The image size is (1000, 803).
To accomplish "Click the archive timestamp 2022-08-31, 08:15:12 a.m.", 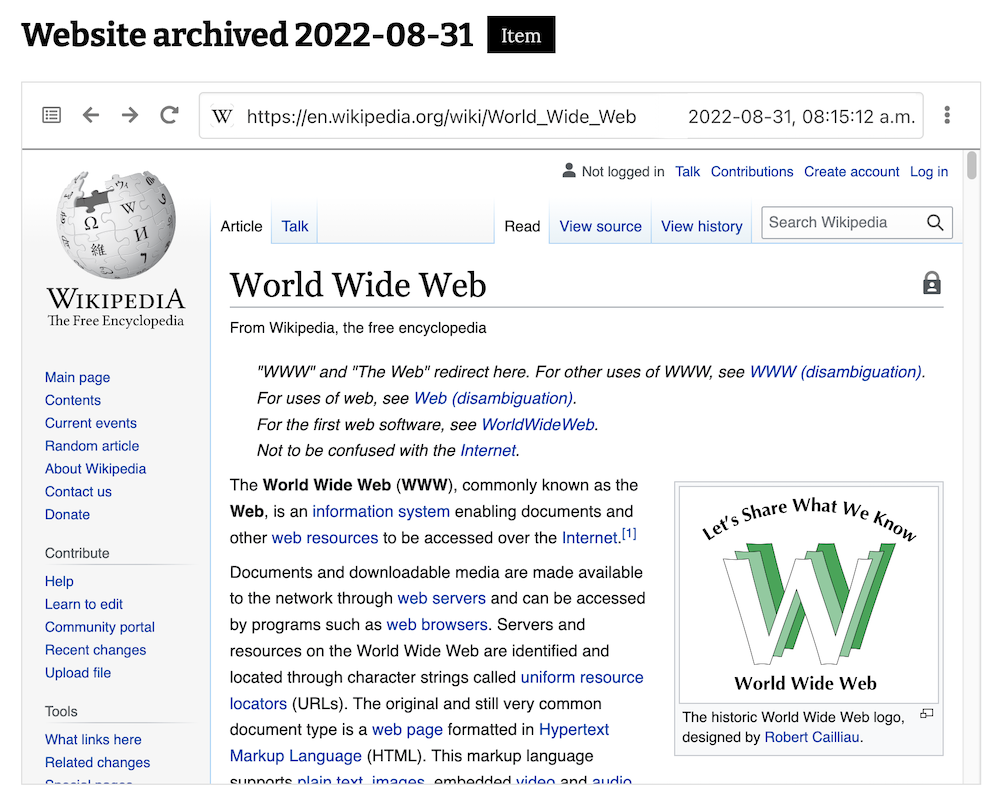I will [x=802, y=117].
